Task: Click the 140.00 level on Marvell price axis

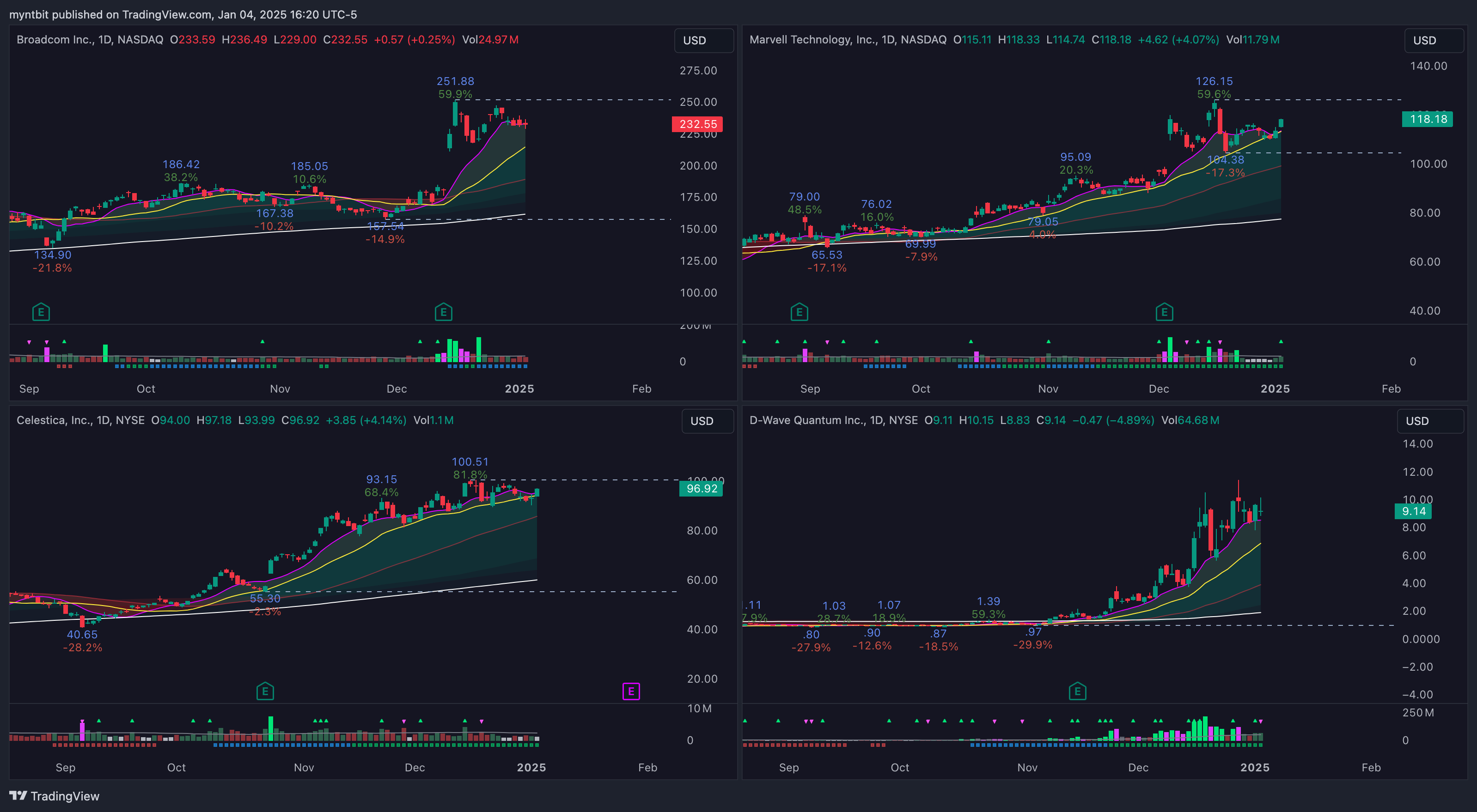Action: tap(1428, 66)
